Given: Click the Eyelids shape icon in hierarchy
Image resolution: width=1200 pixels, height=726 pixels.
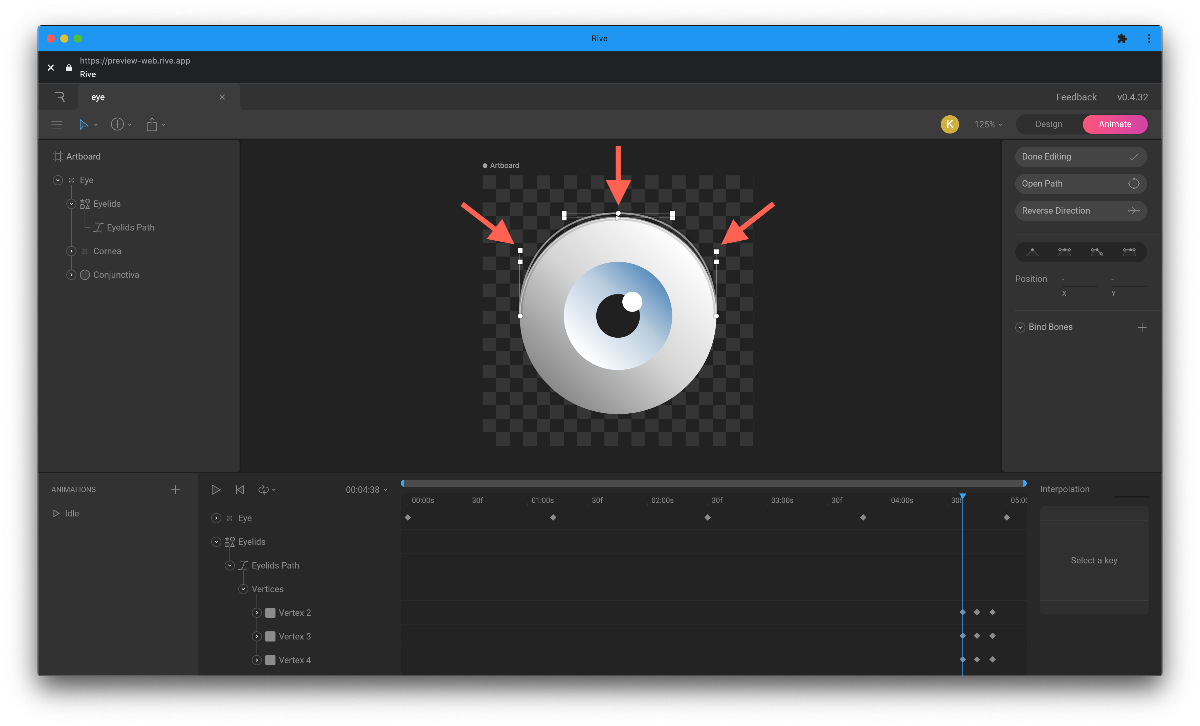Looking at the screenshot, I should tap(85, 204).
